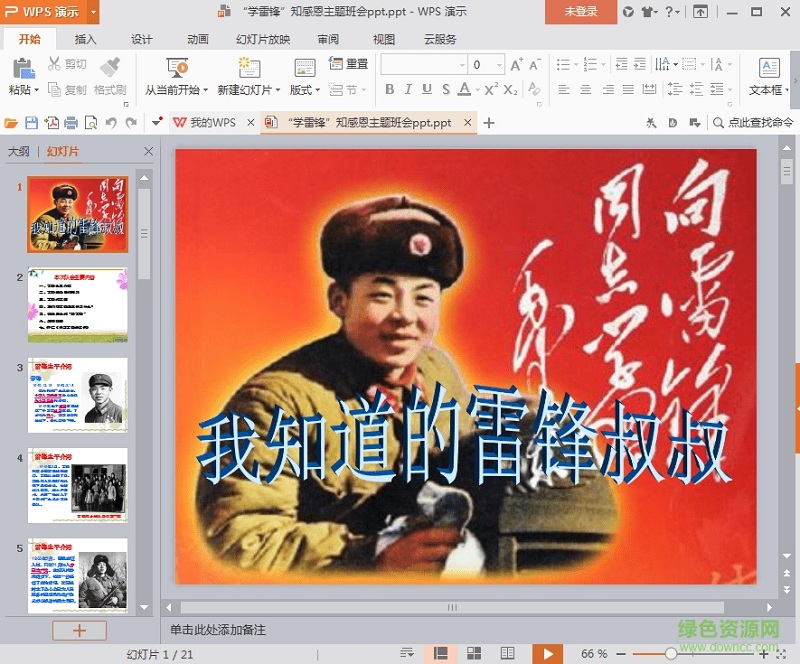Switch to Slide Sorter view
800x664 pixels.
(x=474, y=653)
